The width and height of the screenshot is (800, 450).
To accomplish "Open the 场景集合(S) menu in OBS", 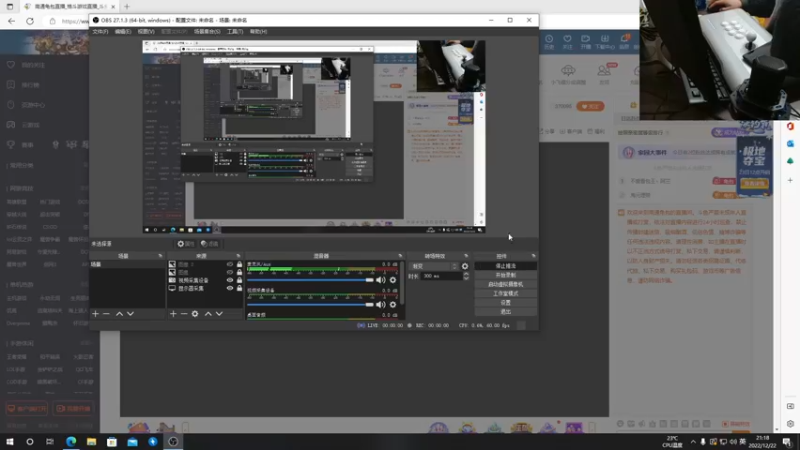I will tap(207, 32).
